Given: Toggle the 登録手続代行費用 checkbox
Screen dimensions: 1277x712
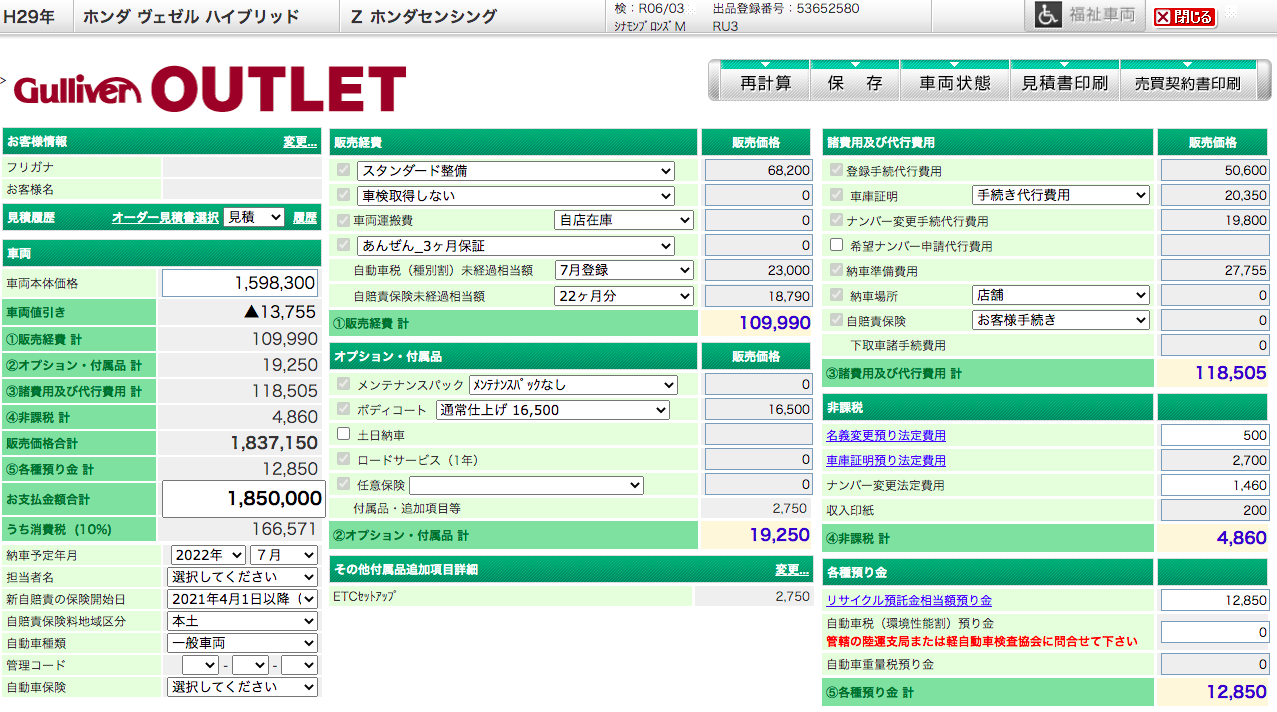Looking at the screenshot, I should [837, 171].
